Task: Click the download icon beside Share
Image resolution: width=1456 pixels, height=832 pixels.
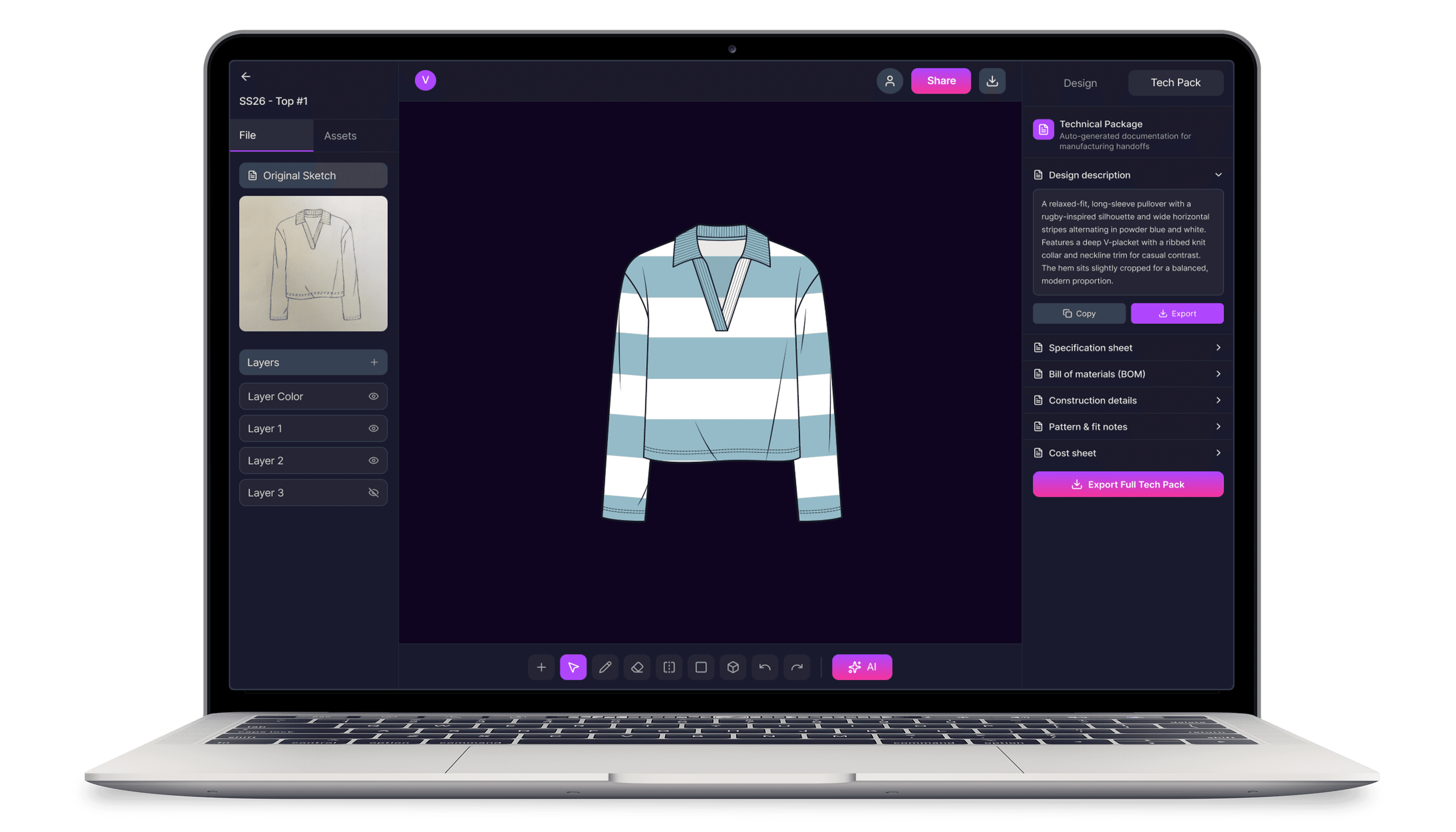Action: [x=991, y=81]
